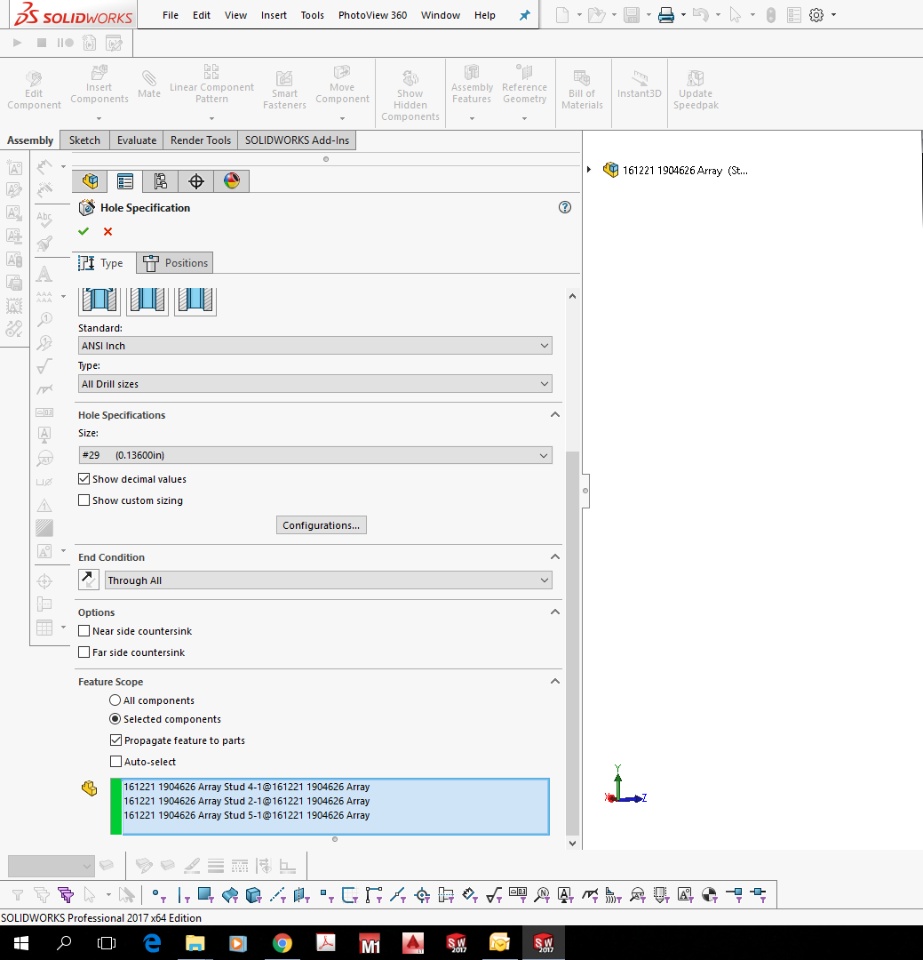Accept hole specification with green checkmark
The width and height of the screenshot is (923, 960).
click(x=83, y=231)
